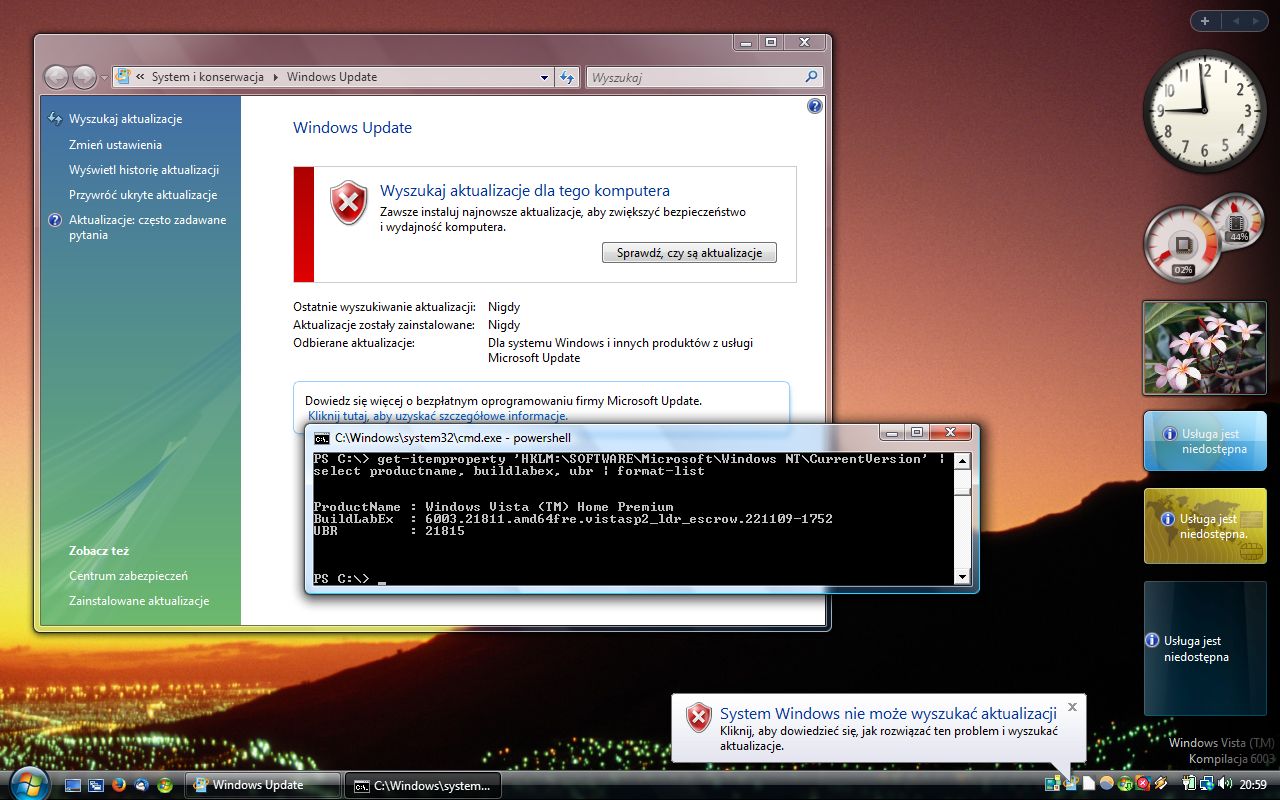Open Help via the question mark icon

(813, 105)
